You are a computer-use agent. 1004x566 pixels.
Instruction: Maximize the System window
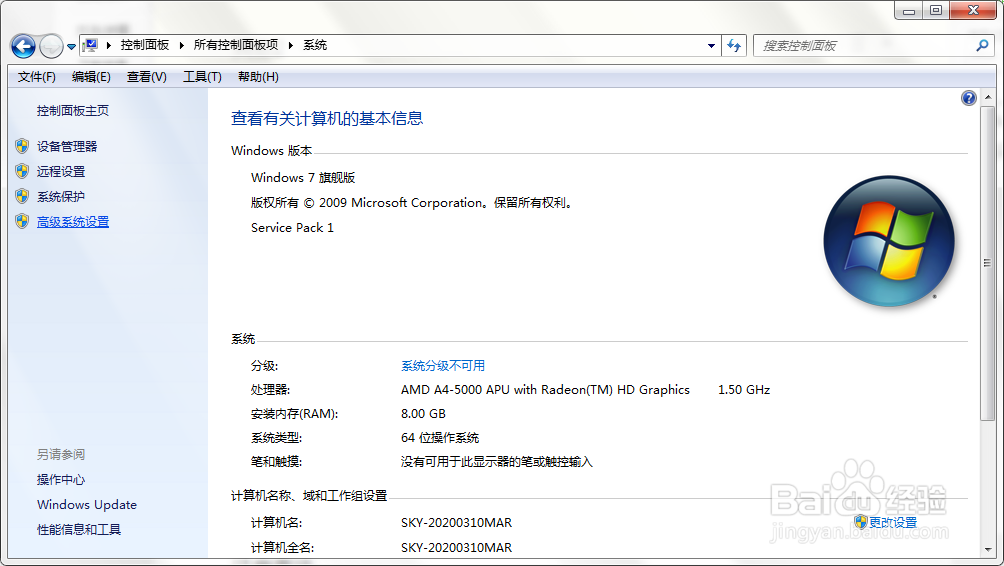(936, 10)
